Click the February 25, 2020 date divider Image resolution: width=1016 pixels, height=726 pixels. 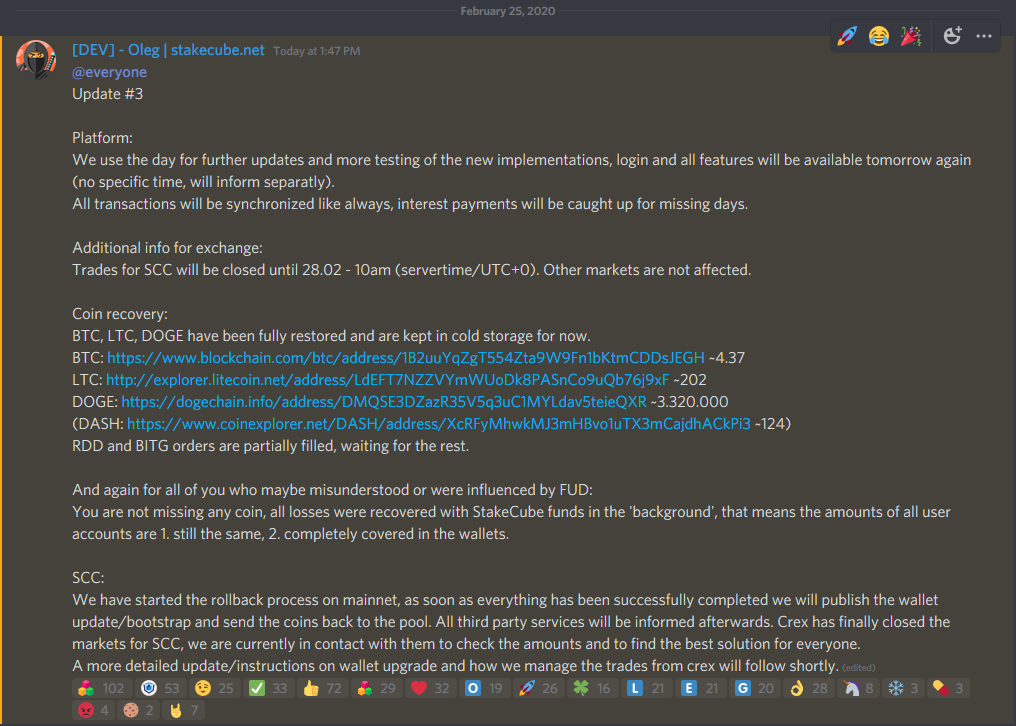(507, 11)
